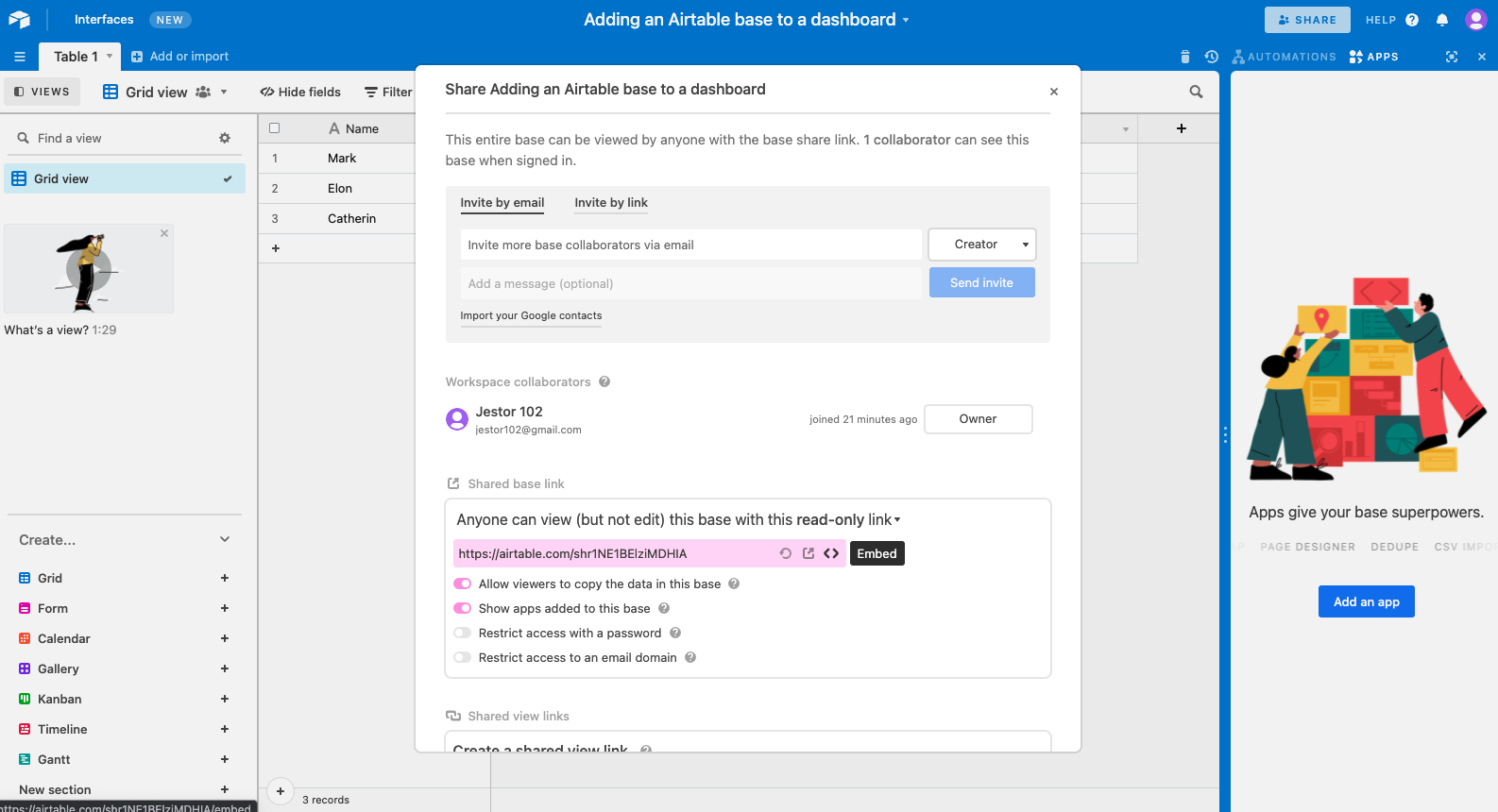Close the Share dialog

(x=1054, y=92)
